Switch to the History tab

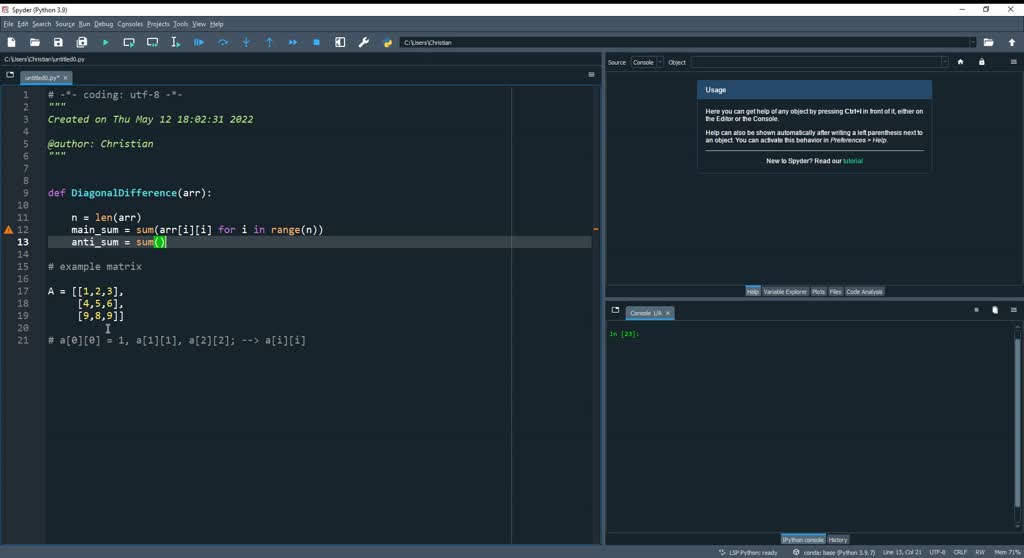click(838, 540)
